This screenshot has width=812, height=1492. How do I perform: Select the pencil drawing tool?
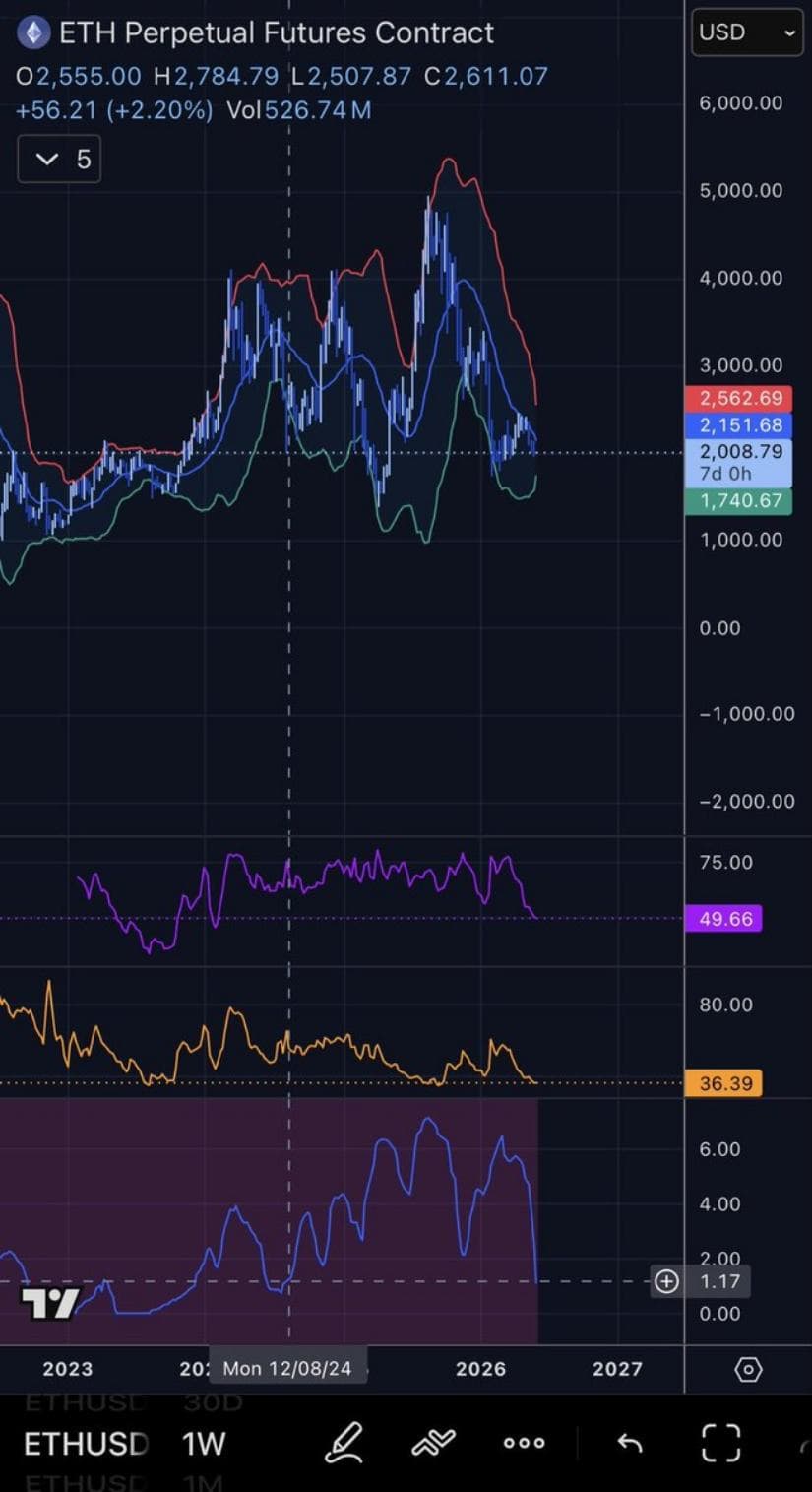344,1443
